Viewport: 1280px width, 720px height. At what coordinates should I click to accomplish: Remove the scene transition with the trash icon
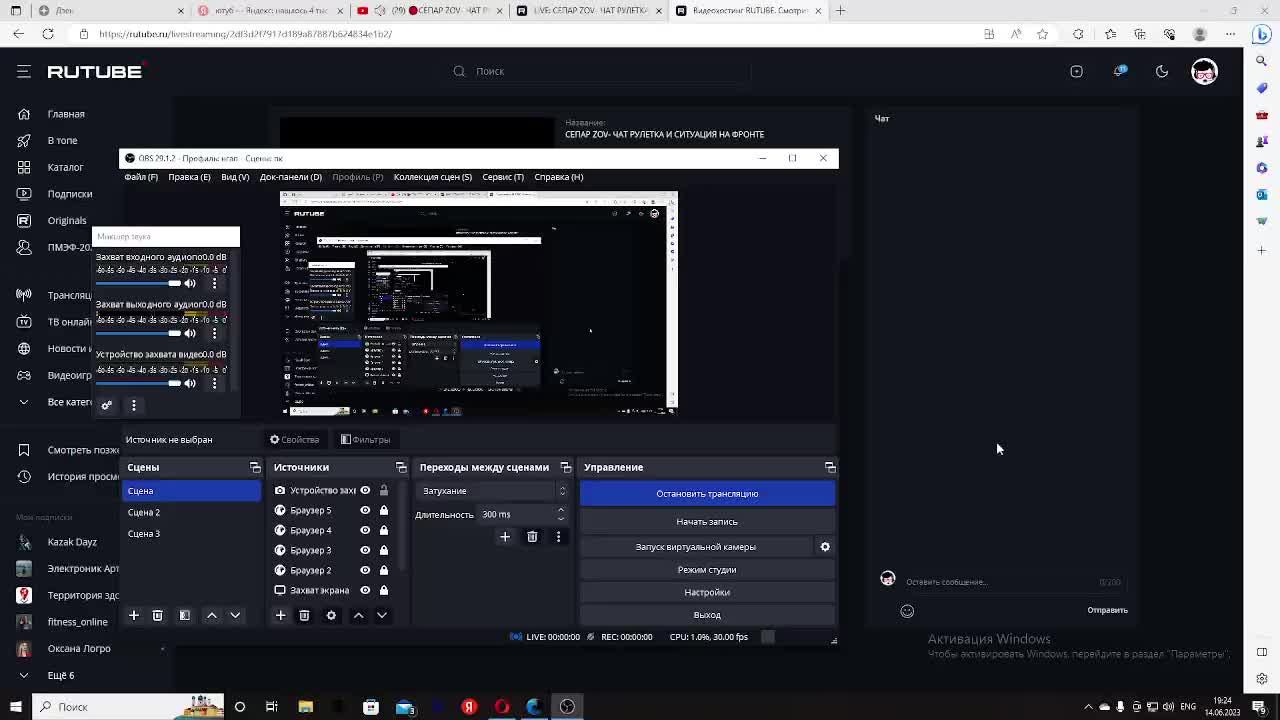[532, 537]
